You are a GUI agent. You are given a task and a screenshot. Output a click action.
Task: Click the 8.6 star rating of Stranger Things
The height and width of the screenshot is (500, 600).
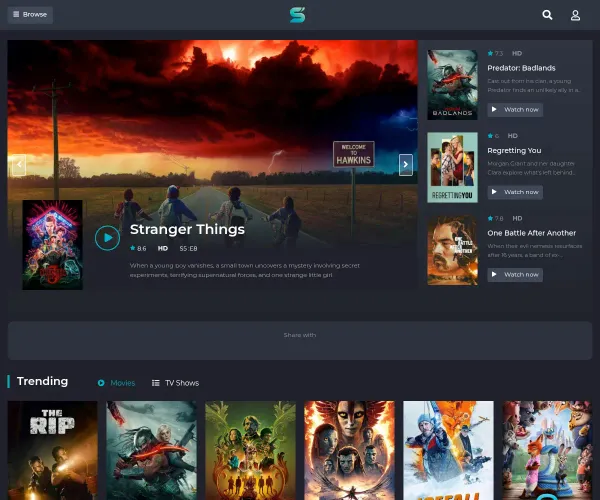[x=138, y=249]
